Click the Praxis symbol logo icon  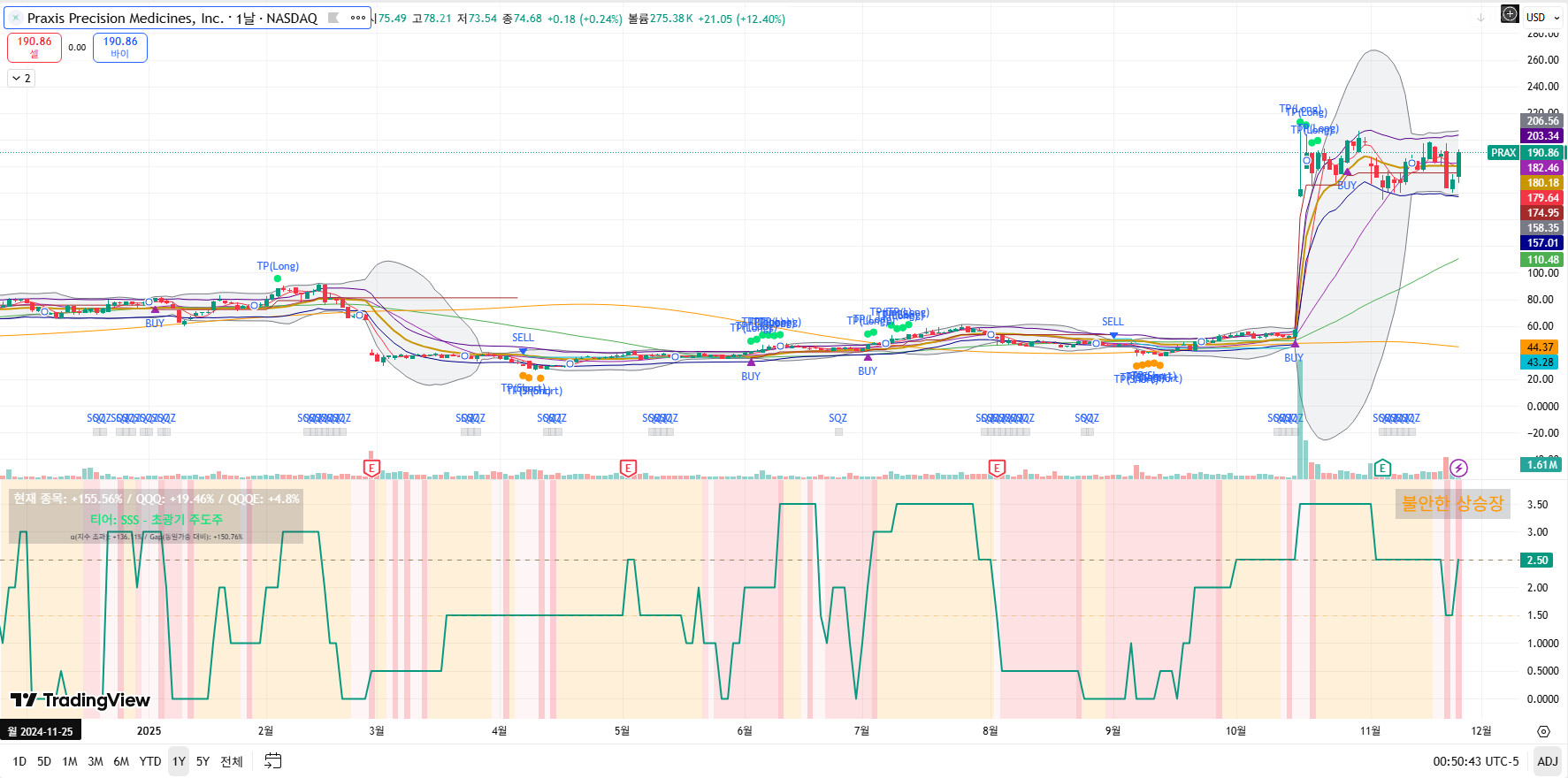[15, 18]
